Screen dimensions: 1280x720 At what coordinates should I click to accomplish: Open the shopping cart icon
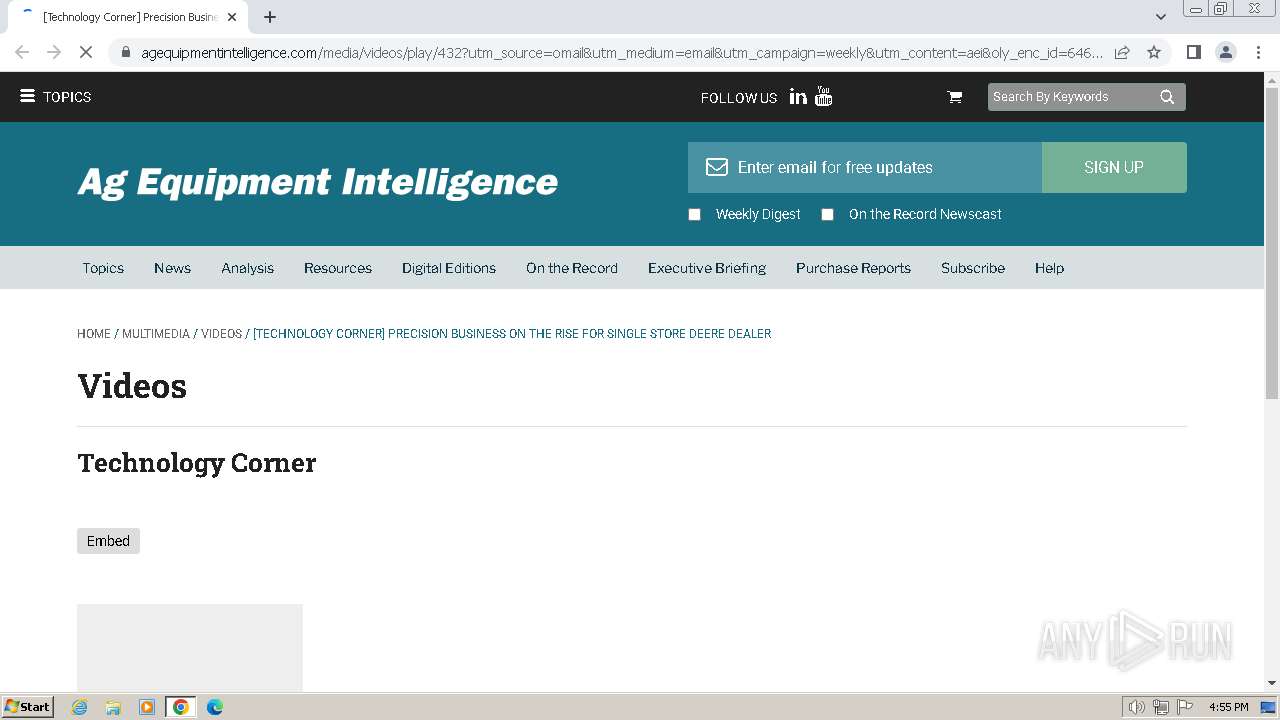point(955,97)
